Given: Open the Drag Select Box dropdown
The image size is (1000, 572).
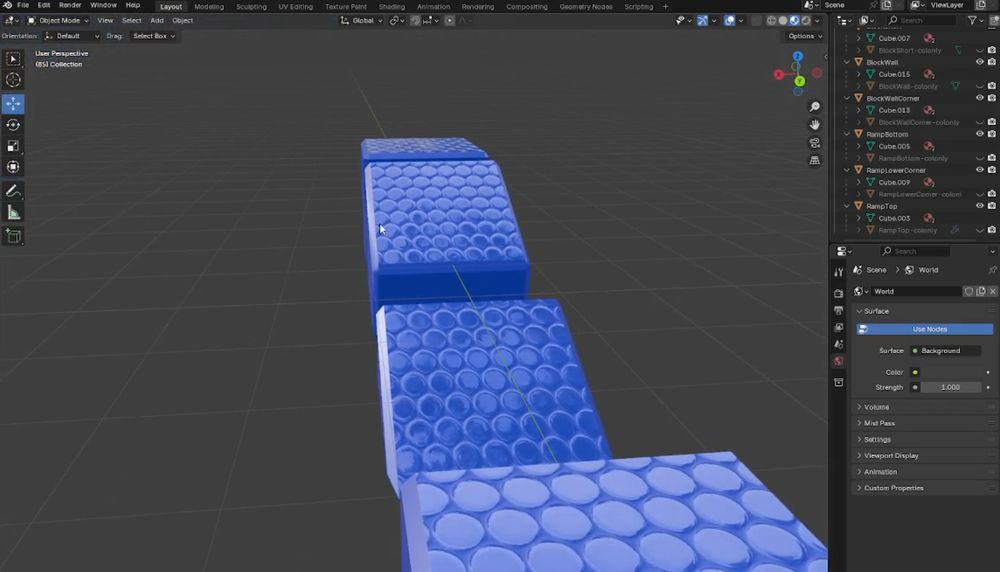Looking at the screenshot, I should tap(154, 36).
